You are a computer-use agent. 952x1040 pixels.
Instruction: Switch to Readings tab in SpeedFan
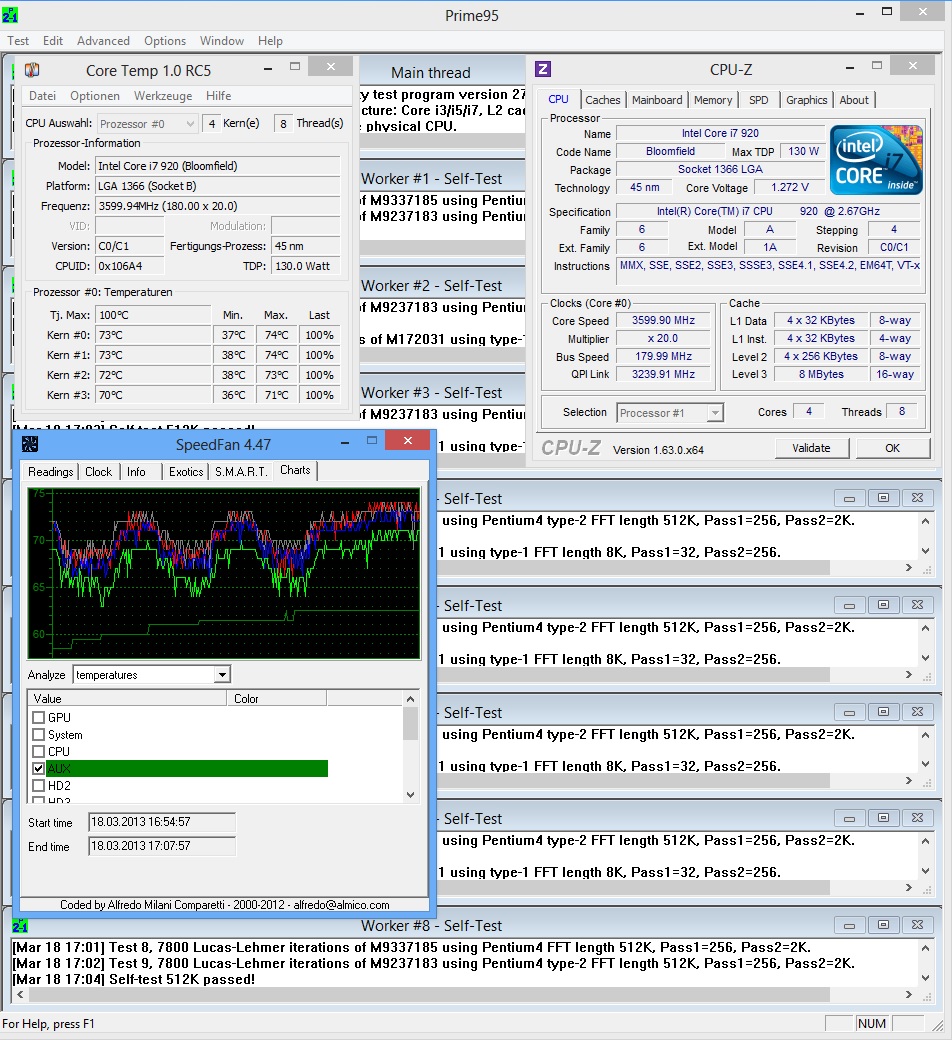coord(50,471)
